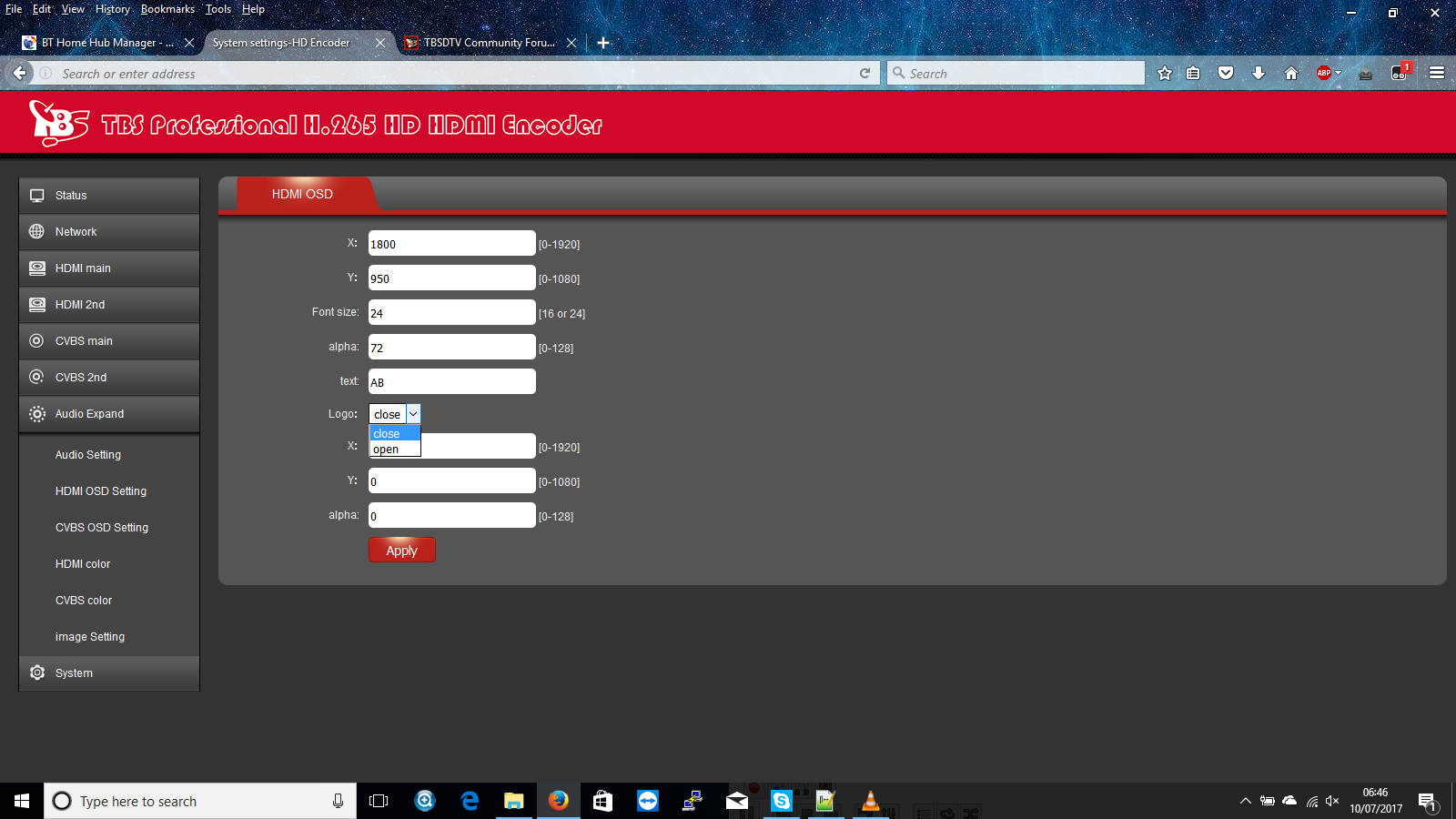The width and height of the screenshot is (1456, 819).
Task: Click the text Y position field containing 950
Action: pyautogui.click(x=451, y=278)
